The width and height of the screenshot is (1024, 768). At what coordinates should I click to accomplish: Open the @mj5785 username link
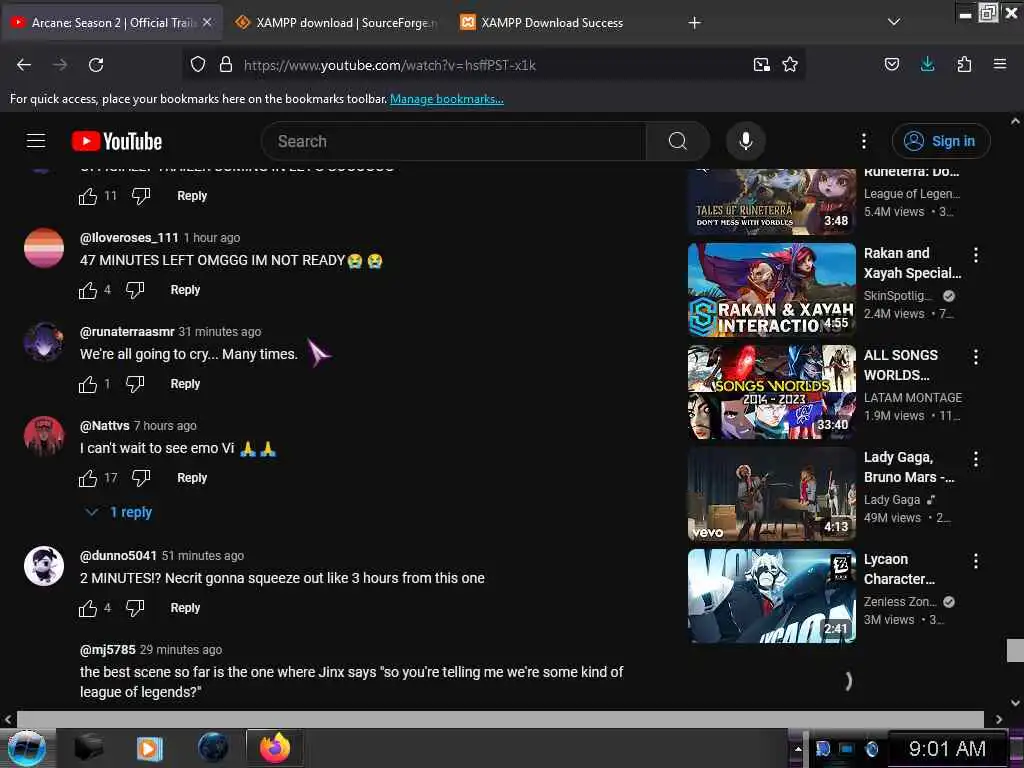108,650
